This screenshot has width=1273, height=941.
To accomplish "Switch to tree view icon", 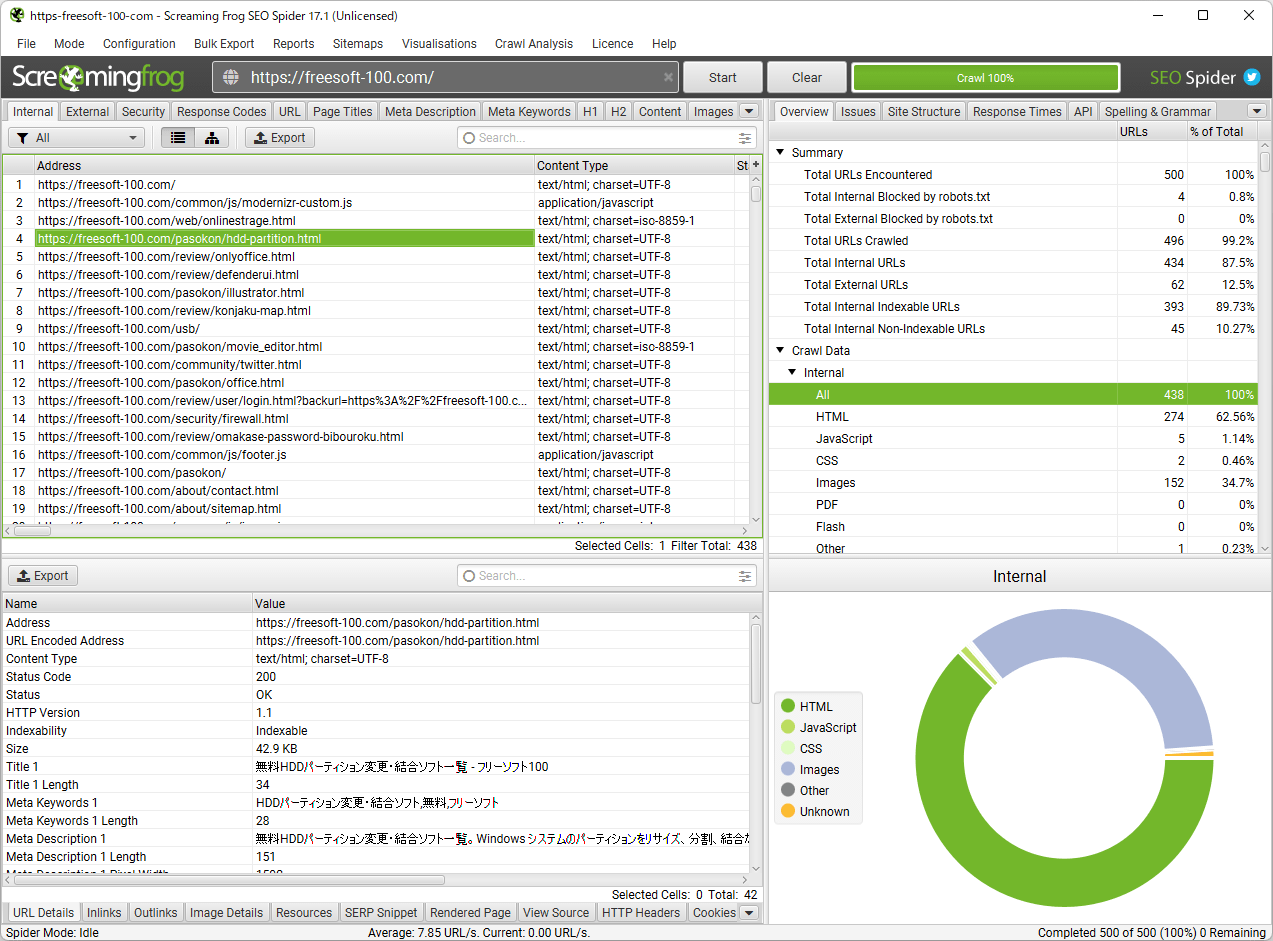I will coord(212,138).
